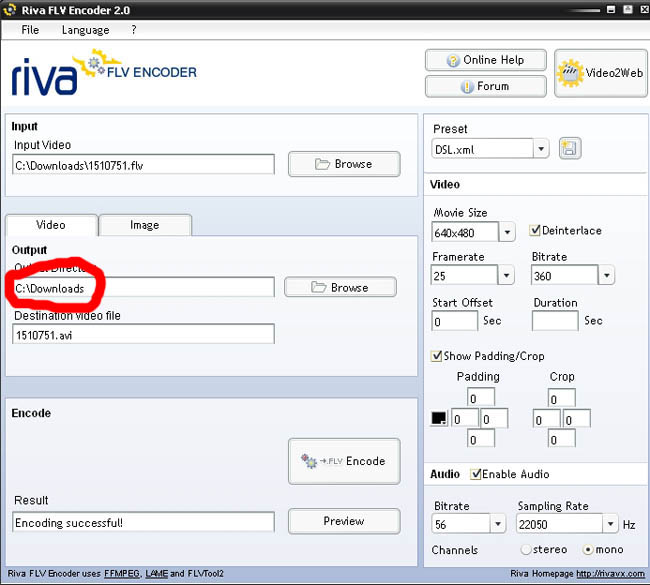Image resolution: width=650 pixels, height=585 pixels.
Task: Toggle Show Padding/Crop checkbox
Action: 436,356
